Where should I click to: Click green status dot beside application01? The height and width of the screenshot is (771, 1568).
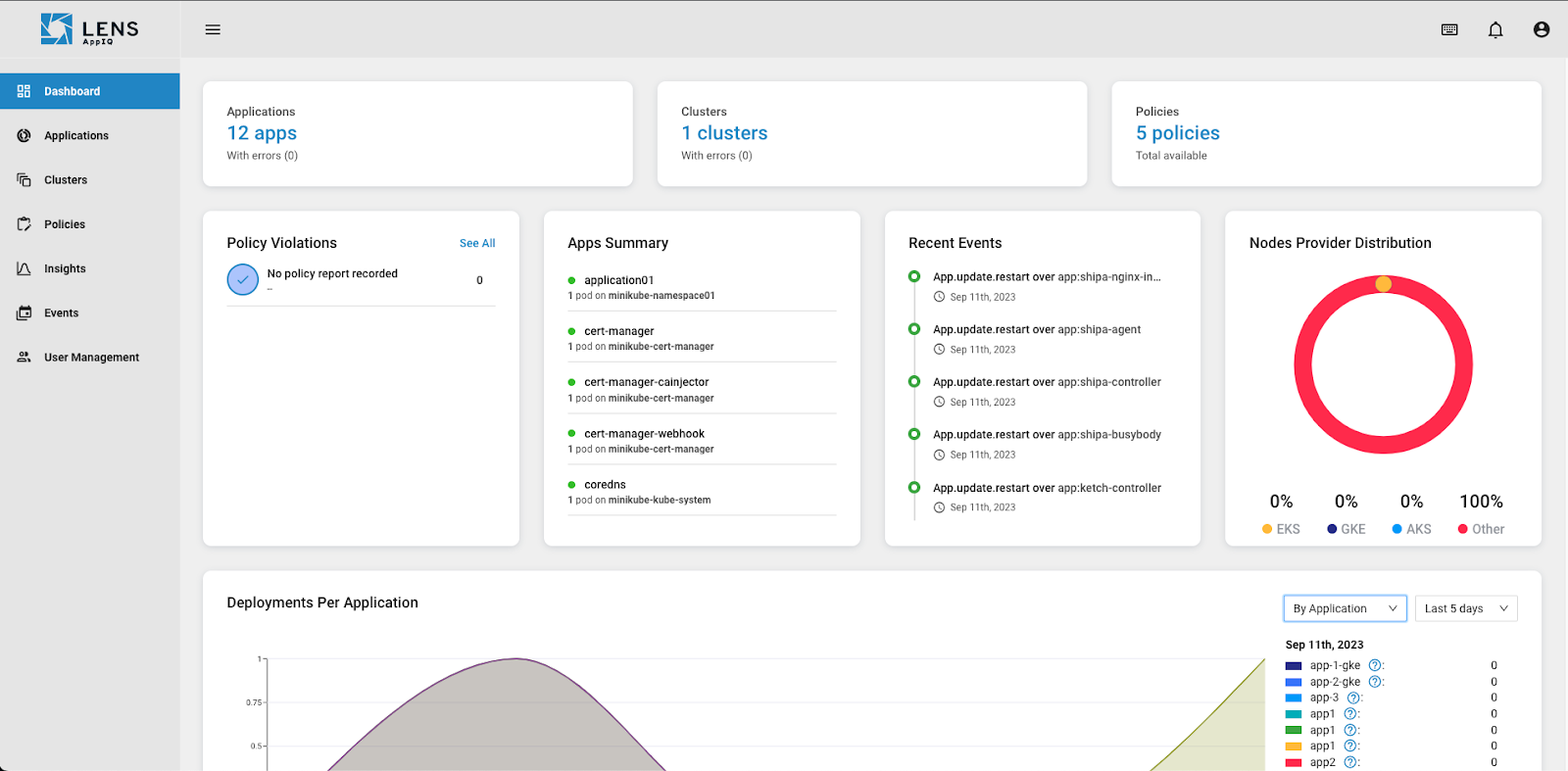click(571, 280)
